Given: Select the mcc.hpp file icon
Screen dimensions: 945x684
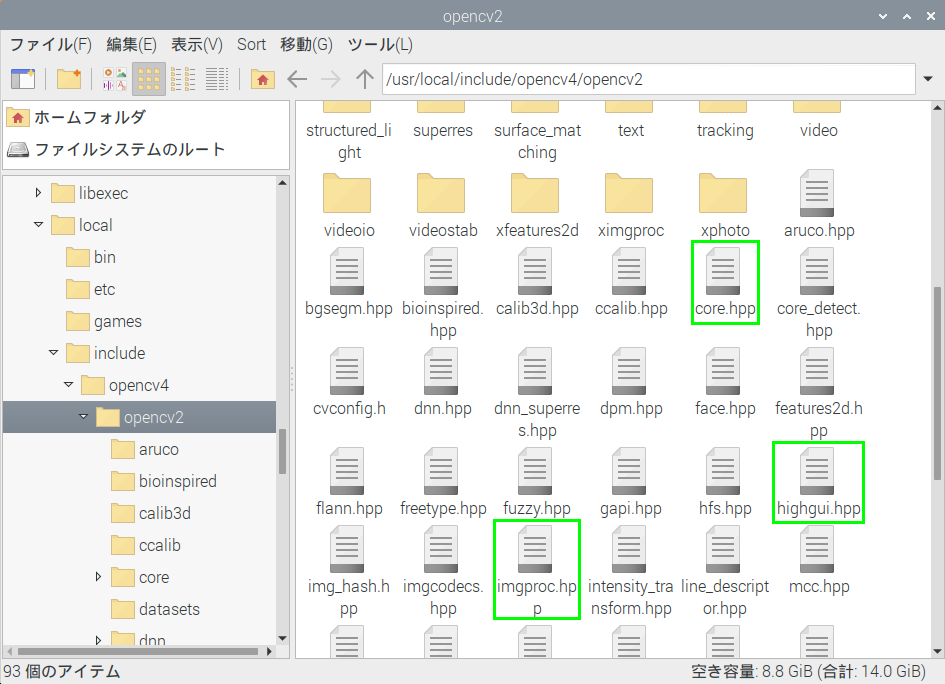Looking at the screenshot, I should [x=817, y=550].
